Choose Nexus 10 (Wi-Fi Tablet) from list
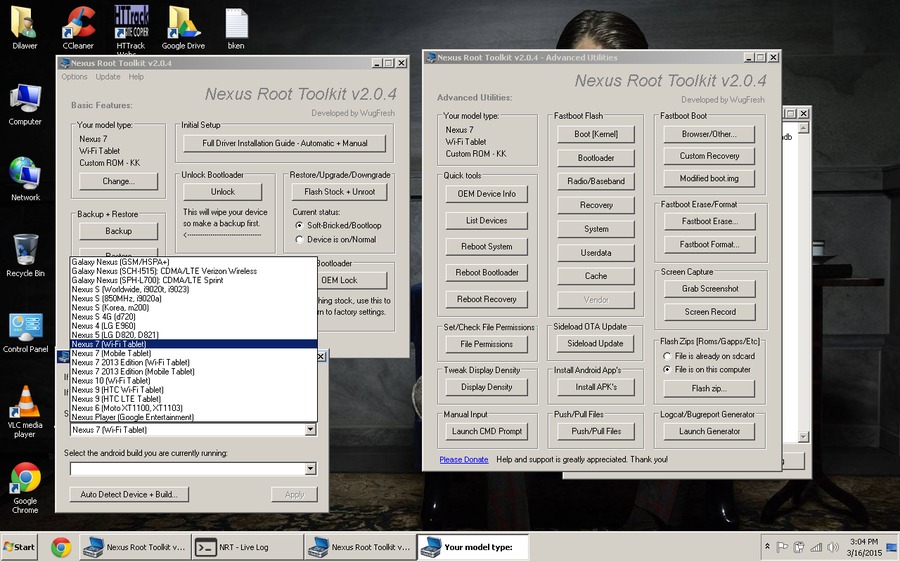This screenshot has width=900, height=562. click(x=193, y=381)
